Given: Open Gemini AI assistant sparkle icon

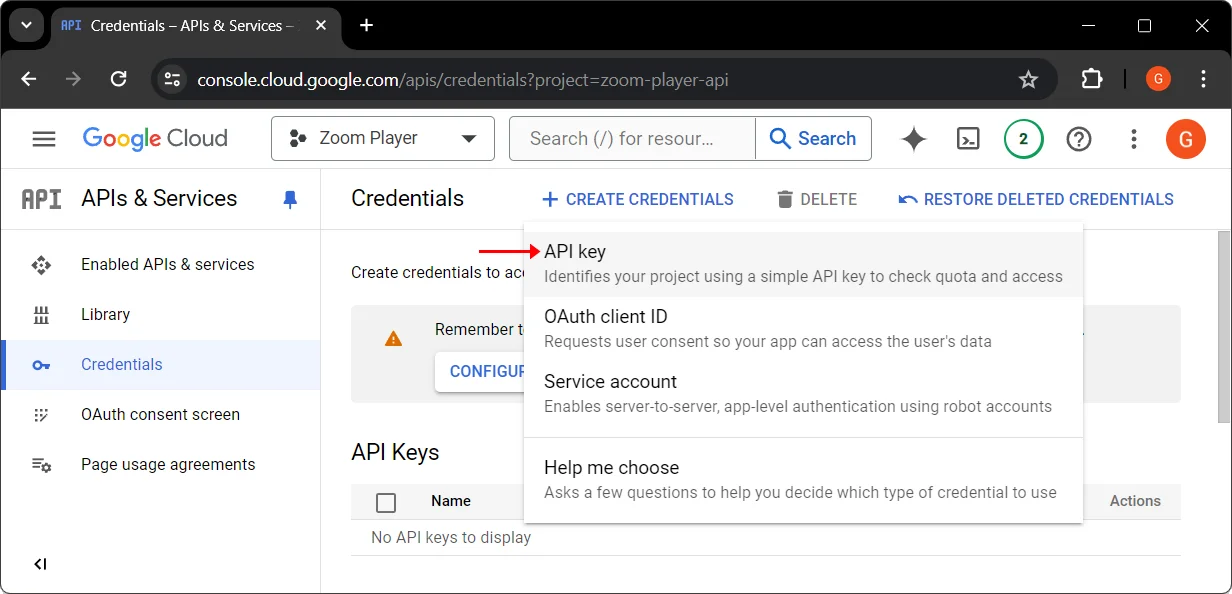Looking at the screenshot, I should pyautogui.click(x=914, y=139).
